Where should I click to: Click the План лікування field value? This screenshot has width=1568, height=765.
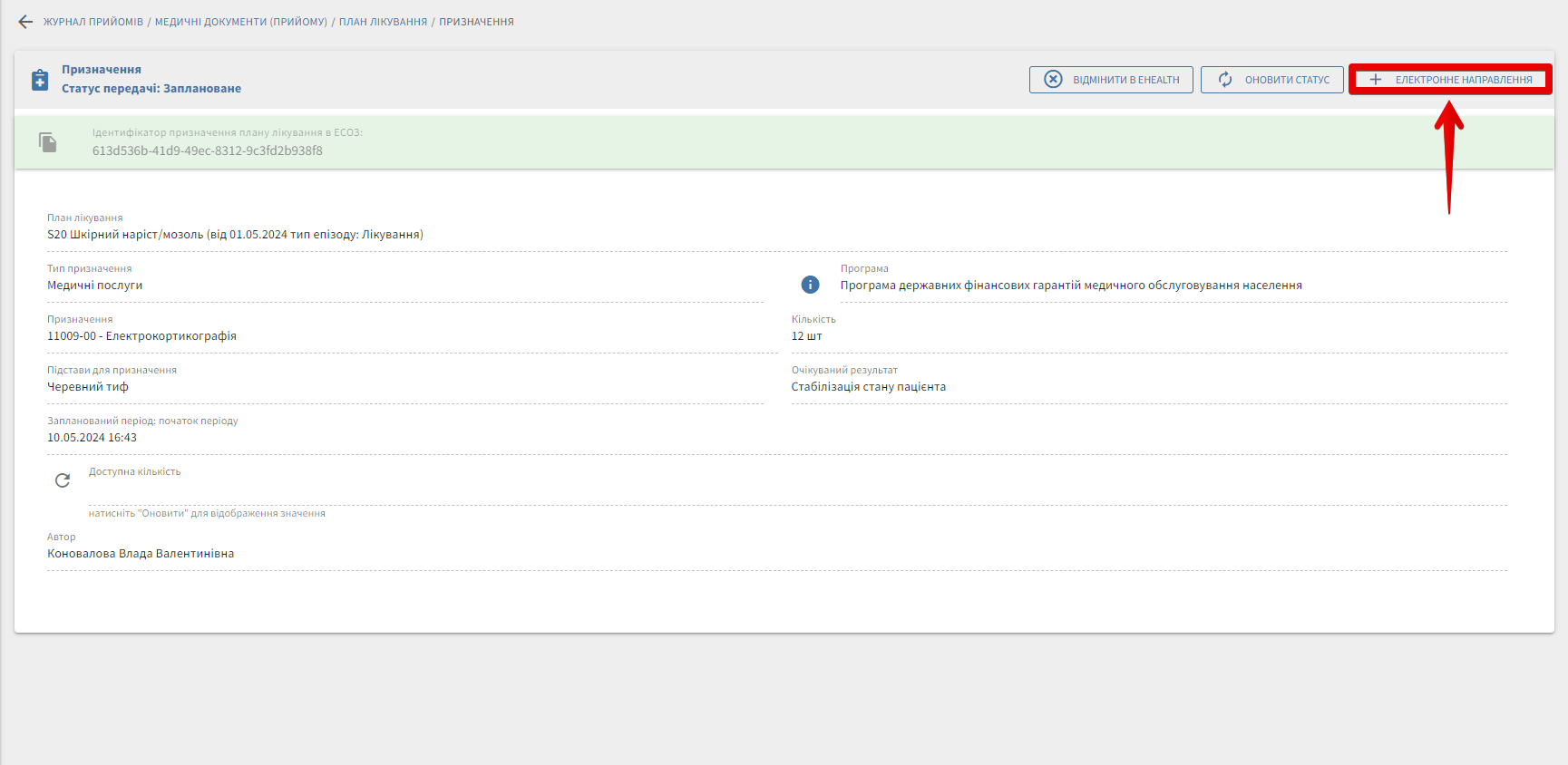coord(235,235)
